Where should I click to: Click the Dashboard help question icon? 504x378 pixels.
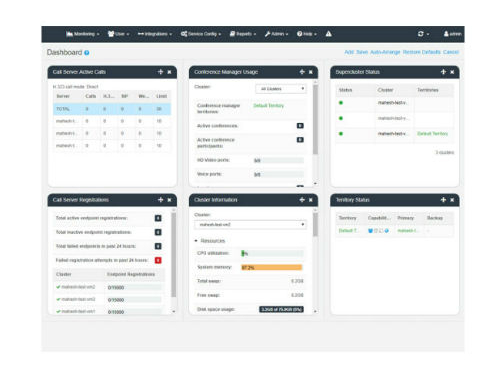[x=87, y=53]
